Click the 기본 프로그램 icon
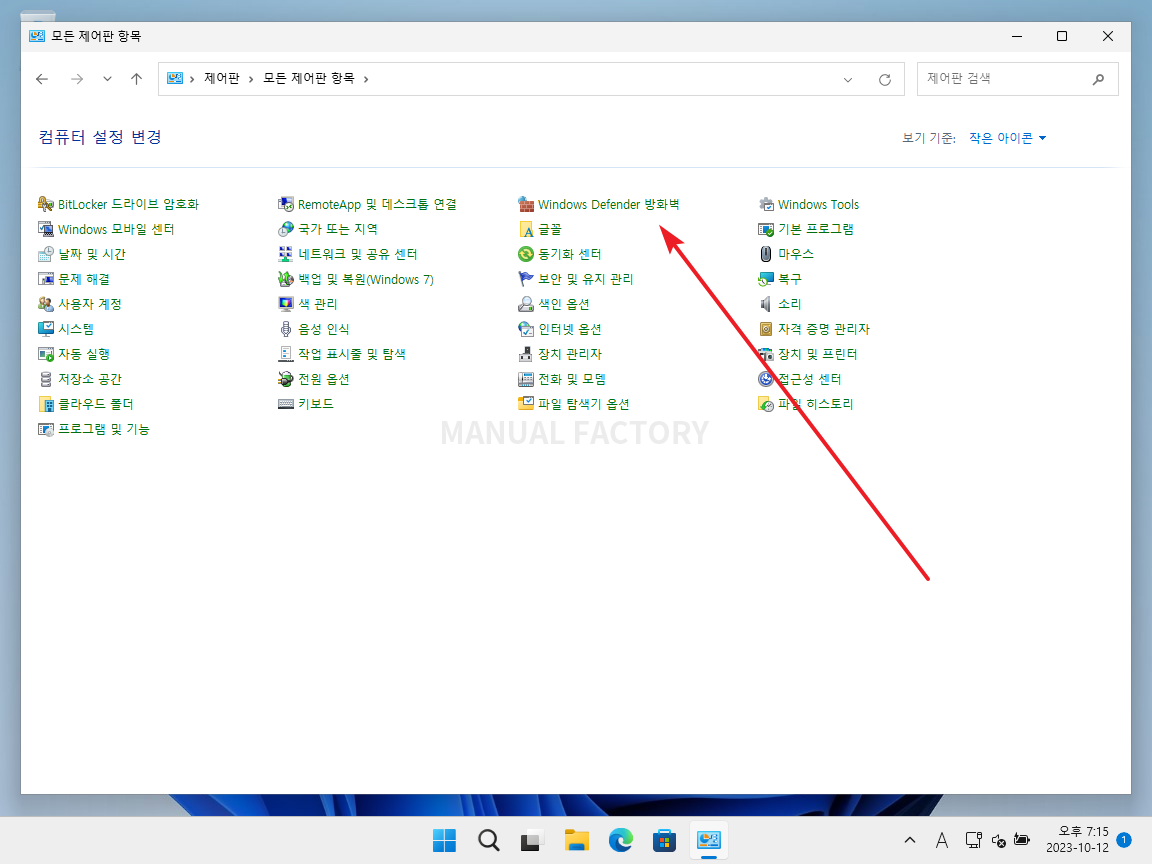This screenshot has height=864, width=1152. (x=766, y=229)
